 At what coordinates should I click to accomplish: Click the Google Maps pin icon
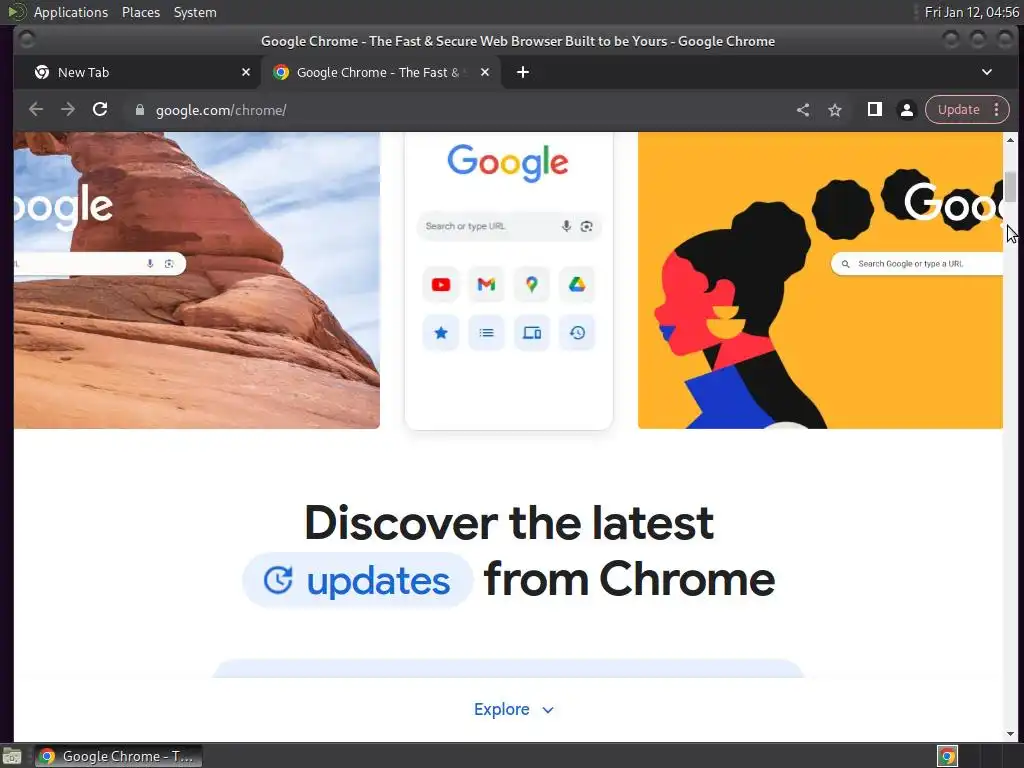tap(532, 285)
